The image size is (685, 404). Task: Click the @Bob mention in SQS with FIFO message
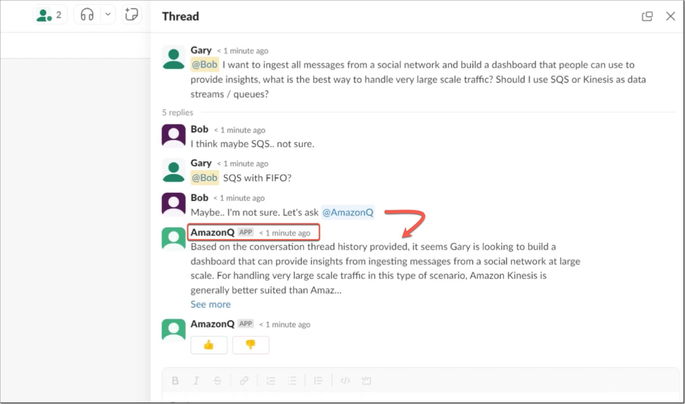204,178
